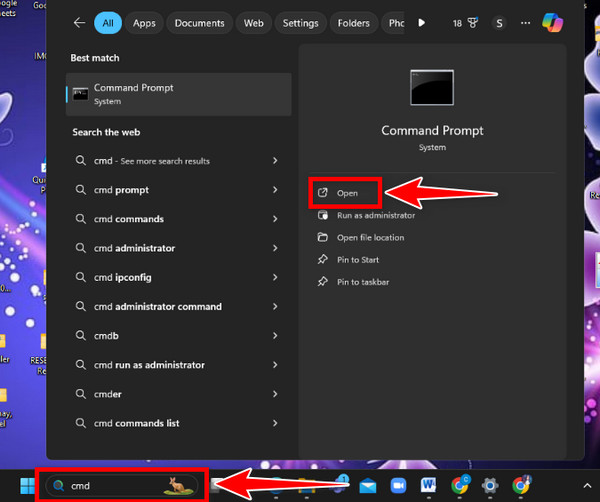600x502 pixels.
Task: Click the Open file location folder icon
Action: coord(323,237)
